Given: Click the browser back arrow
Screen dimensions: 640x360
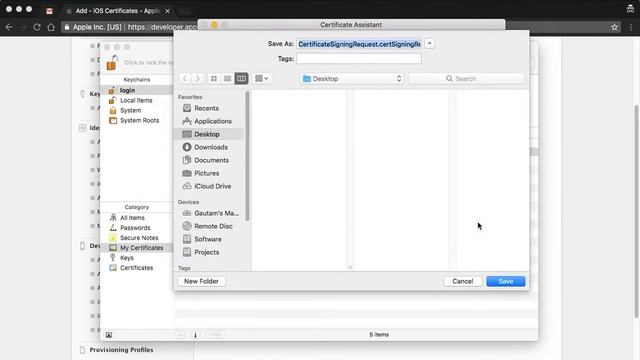Looking at the screenshot, I should (x=9, y=27).
